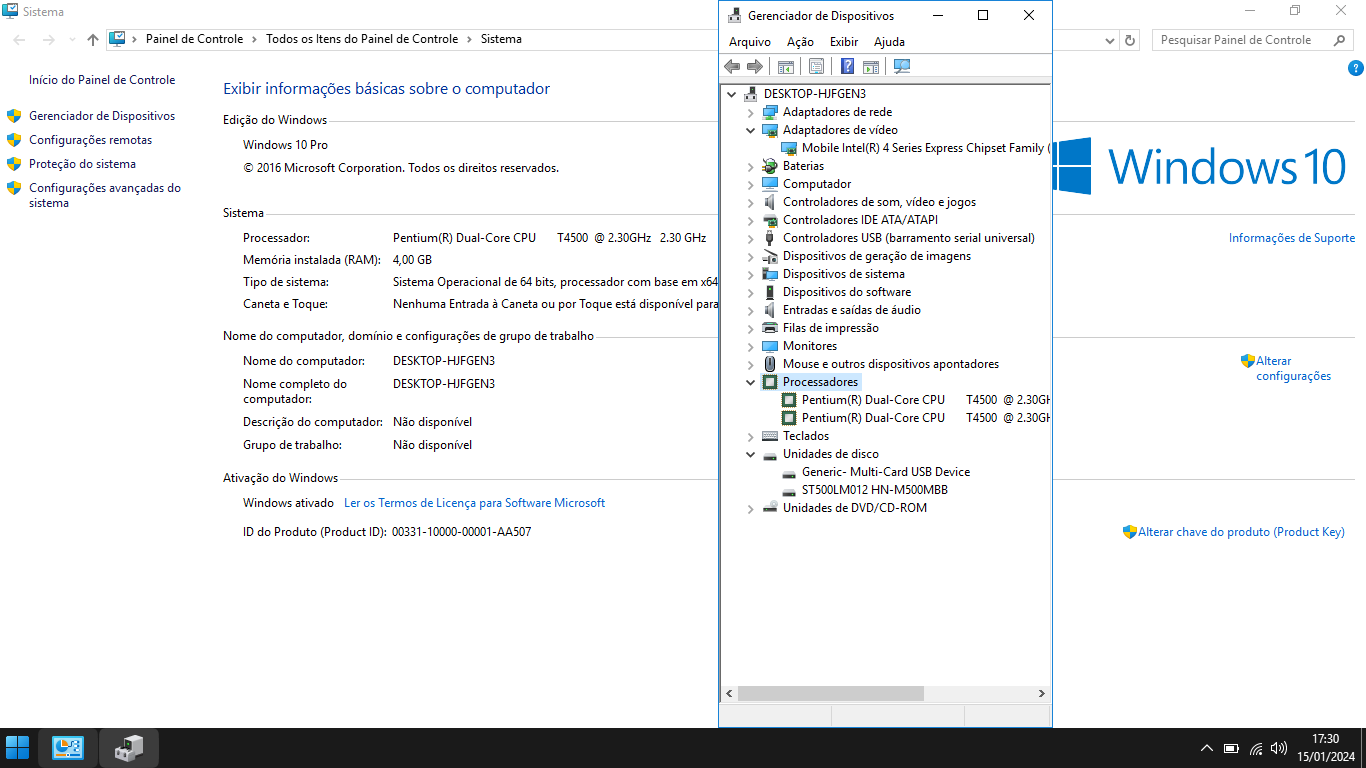Click the up-arrow navigation icon in System window
The height and width of the screenshot is (768, 1366).
(x=93, y=40)
